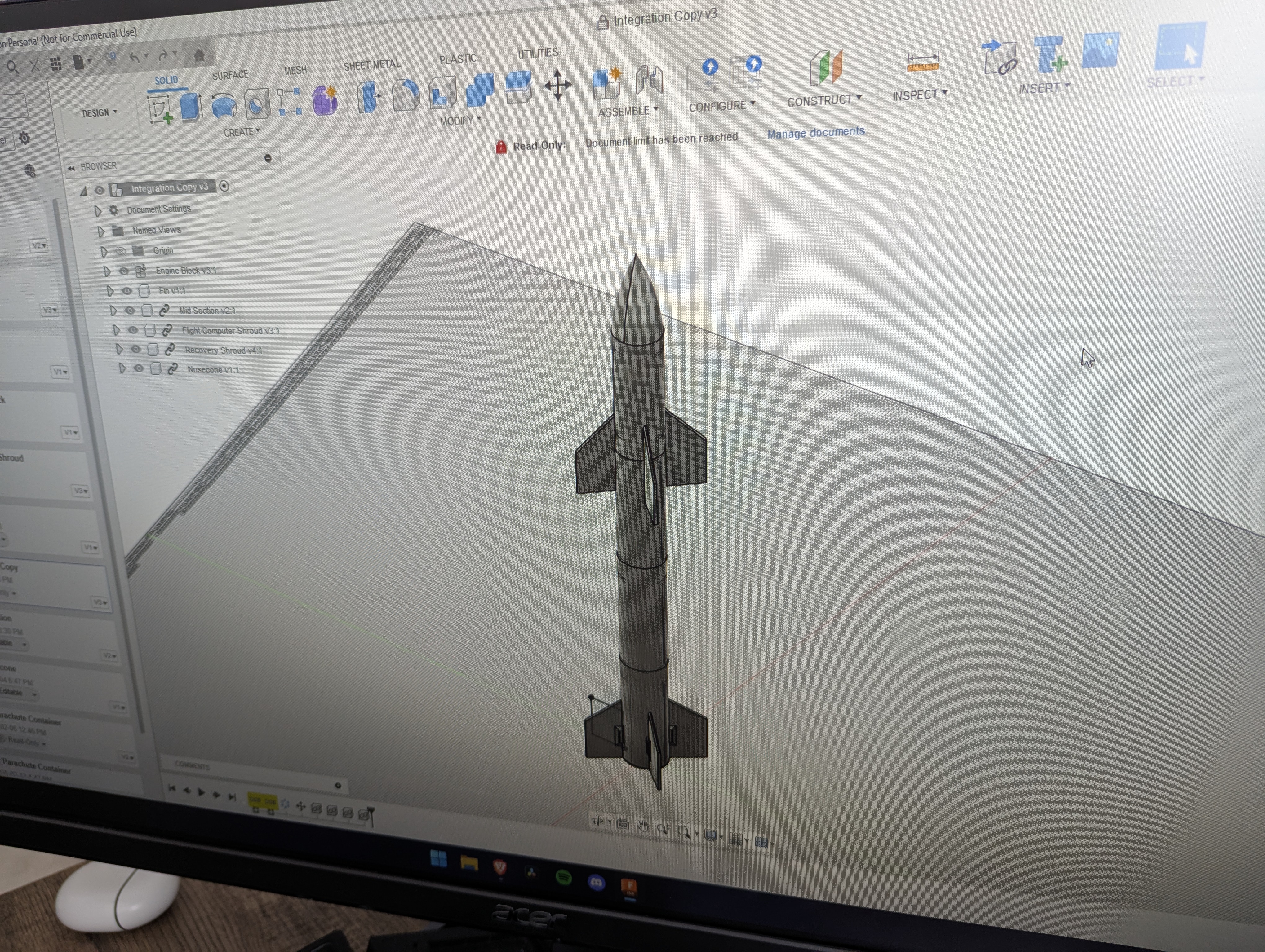
Task: Open Discord from the Windows taskbar
Action: (x=596, y=882)
